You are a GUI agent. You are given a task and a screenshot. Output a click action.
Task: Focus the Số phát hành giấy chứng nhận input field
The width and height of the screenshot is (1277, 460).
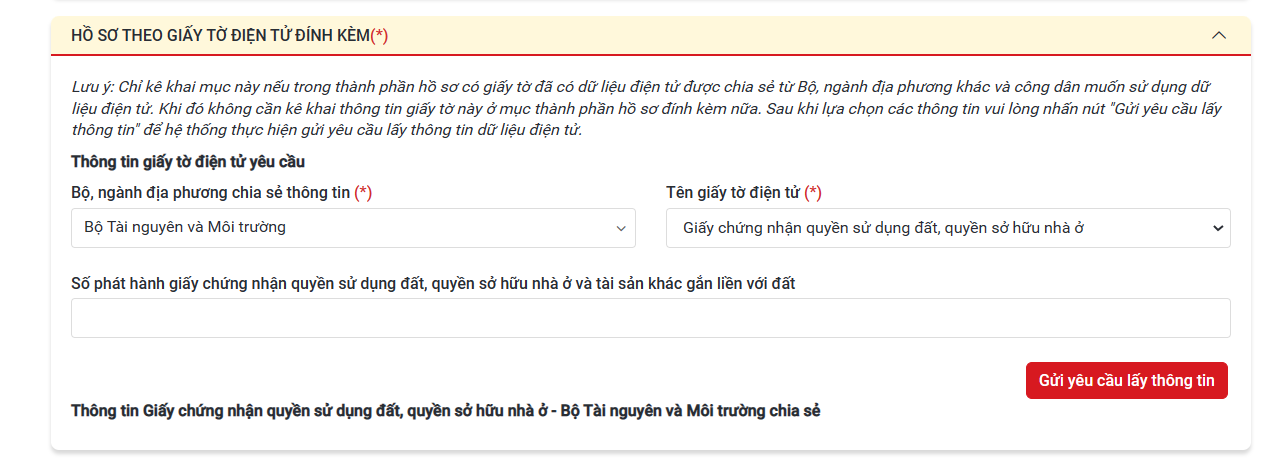[650, 318]
